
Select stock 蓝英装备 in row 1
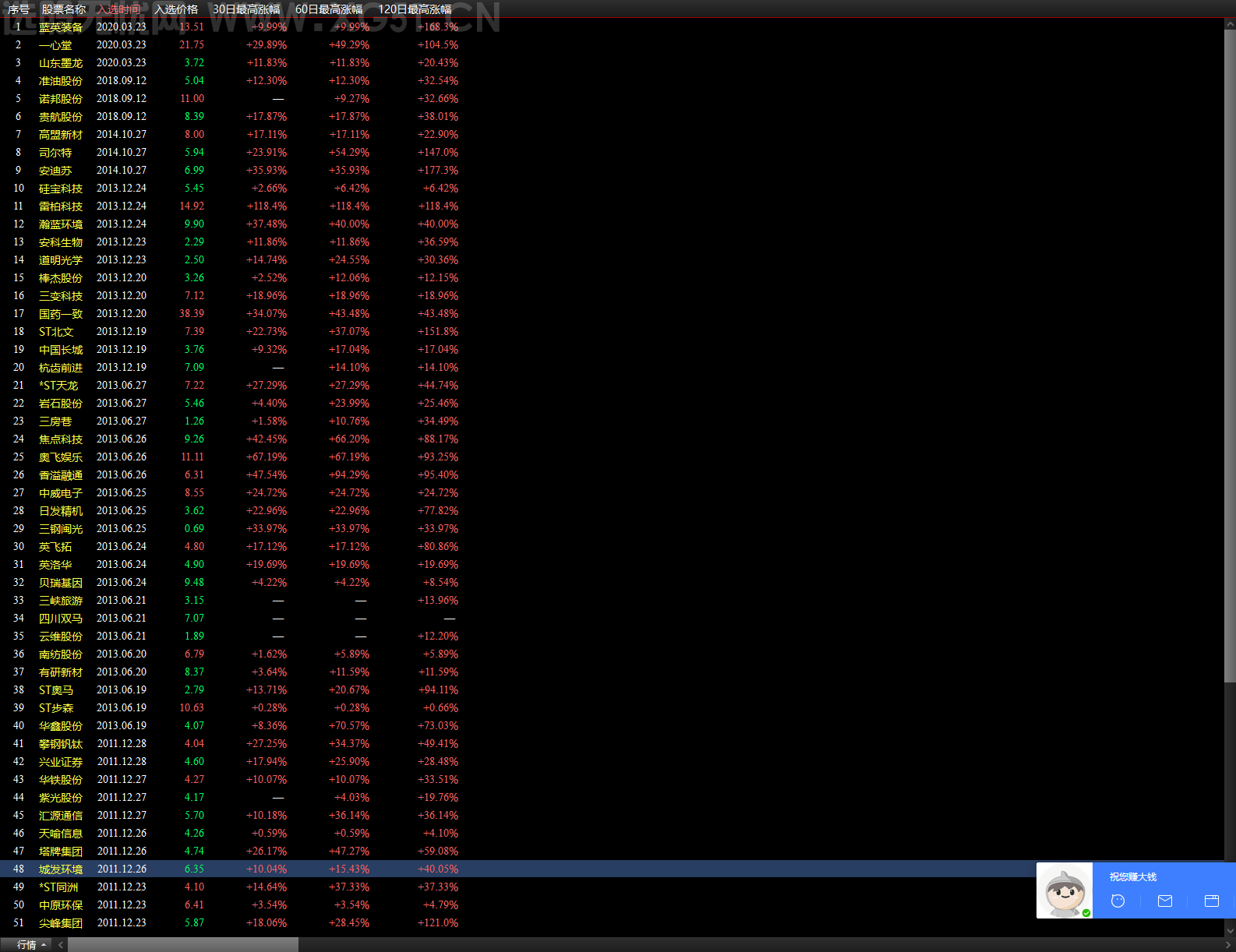click(x=61, y=27)
